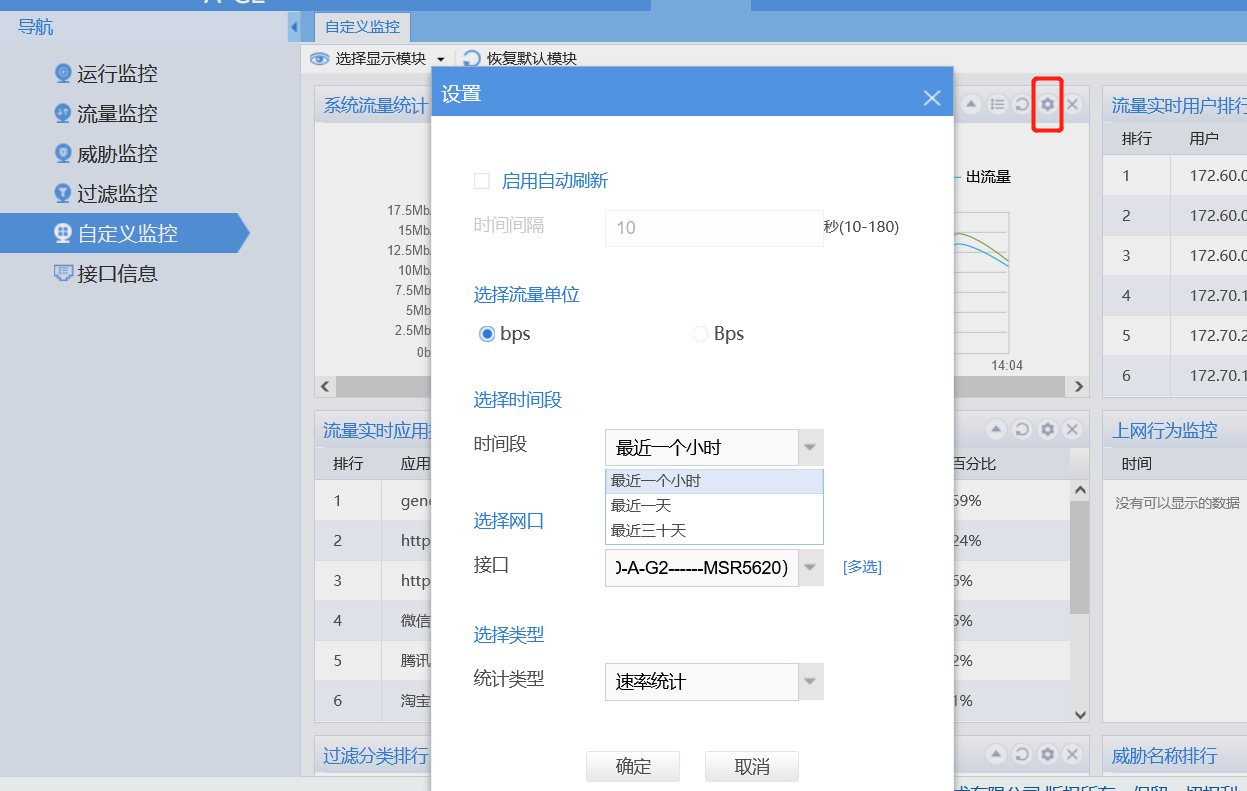Close the 设置 dialog with the X
Image resolution: width=1247 pixels, height=791 pixels.
(932, 97)
